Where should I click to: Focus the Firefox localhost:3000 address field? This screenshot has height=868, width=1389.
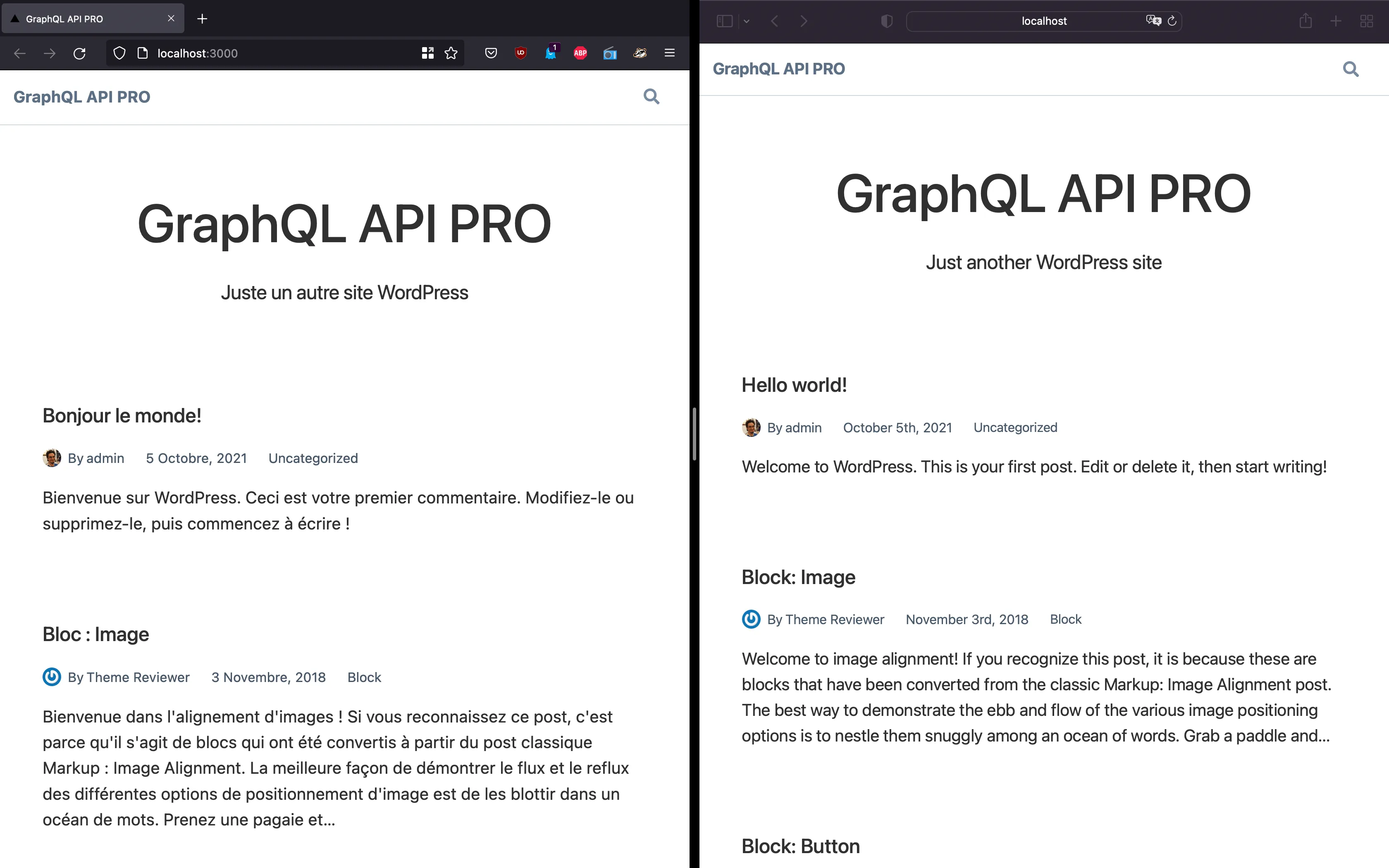(285, 53)
